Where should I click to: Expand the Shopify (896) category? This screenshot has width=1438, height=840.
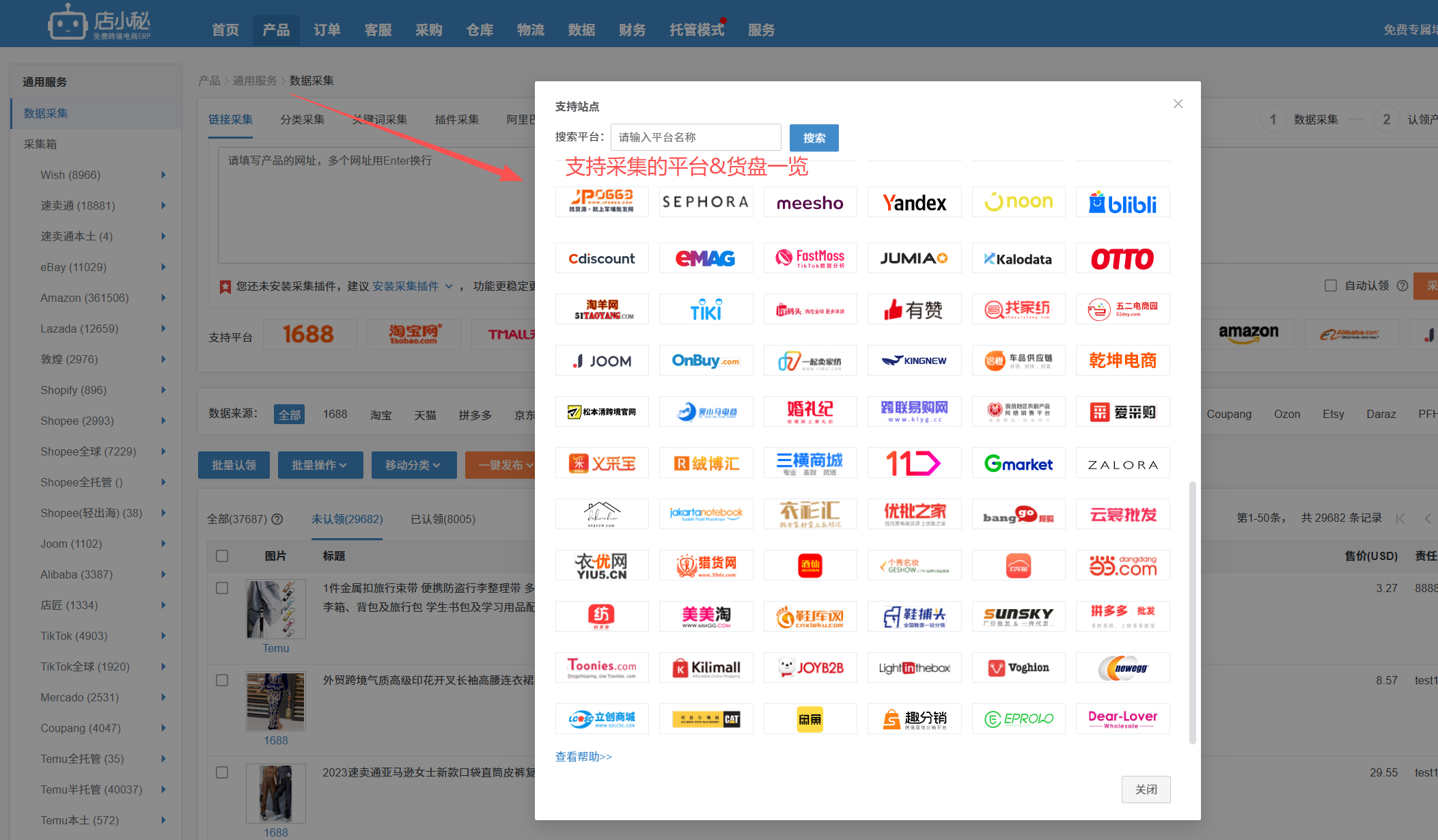pyautogui.click(x=163, y=390)
